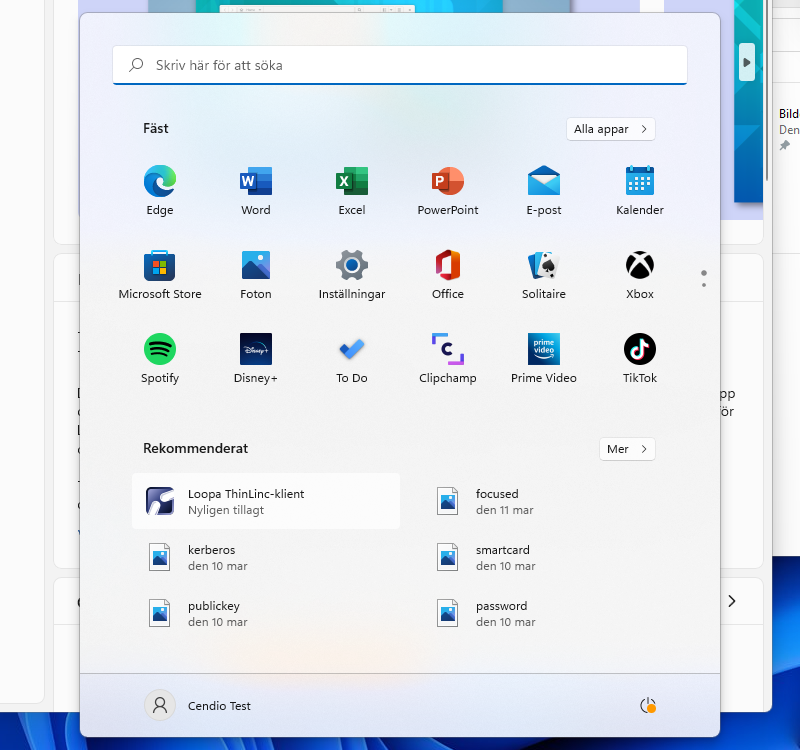
Task: Open the Excel app
Action: point(352,190)
